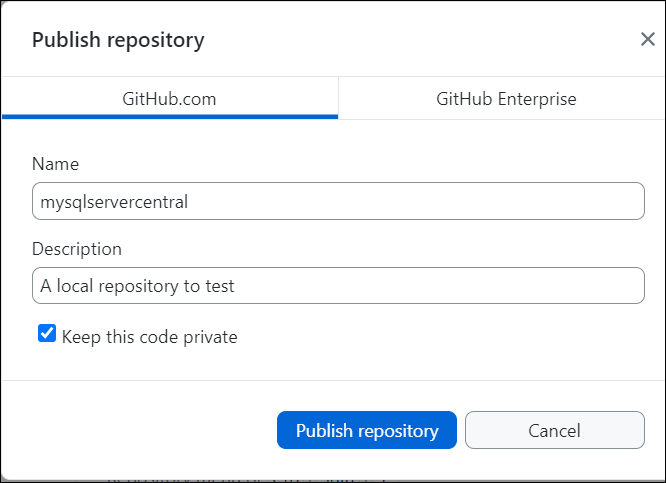This screenshot has width=666, height=483.
Task: Click the Description field label
Action: tap(77, 248)
